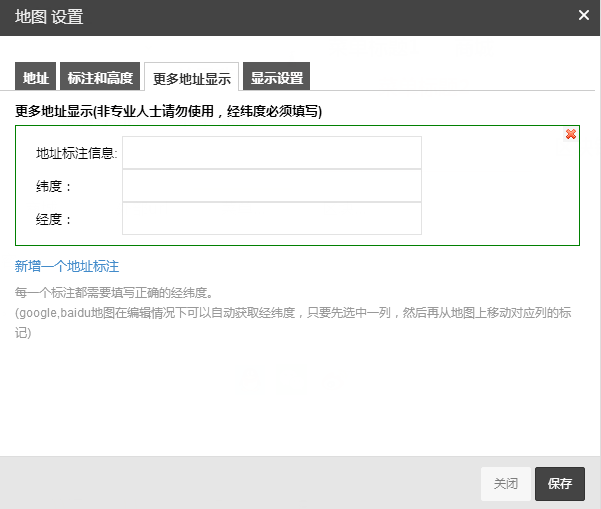Image resolution: width=601 pixels, height=509 pixels.
Task: Click the 关闭 button
Action: [x=506, y=484]
